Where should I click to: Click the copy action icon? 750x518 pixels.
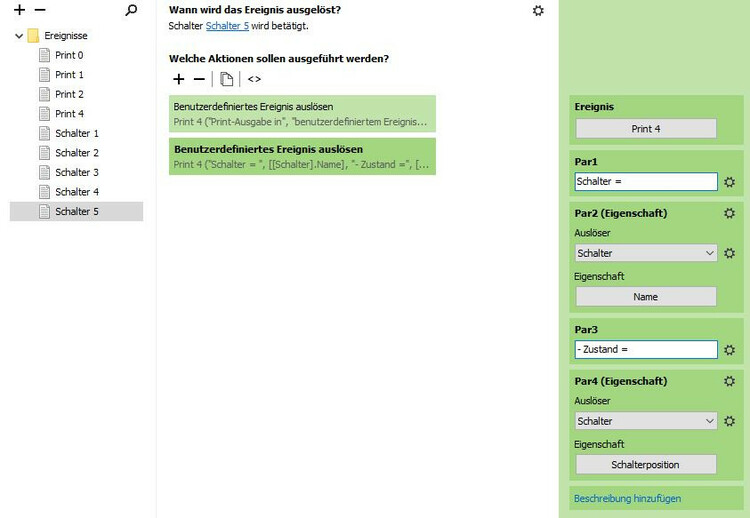tap(227, 79)
